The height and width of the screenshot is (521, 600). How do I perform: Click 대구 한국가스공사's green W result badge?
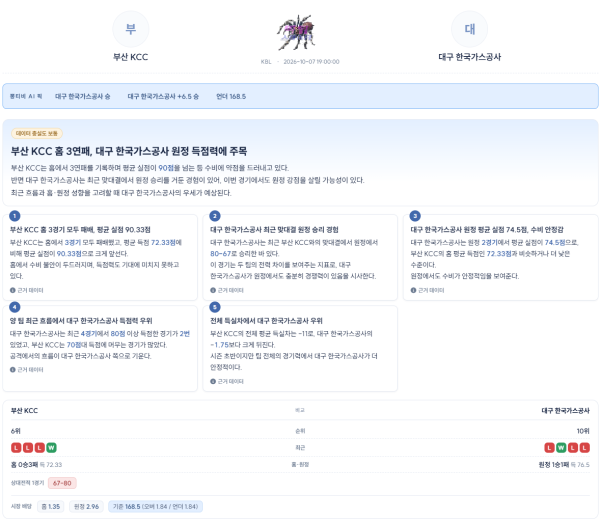[x=561, y=448]
